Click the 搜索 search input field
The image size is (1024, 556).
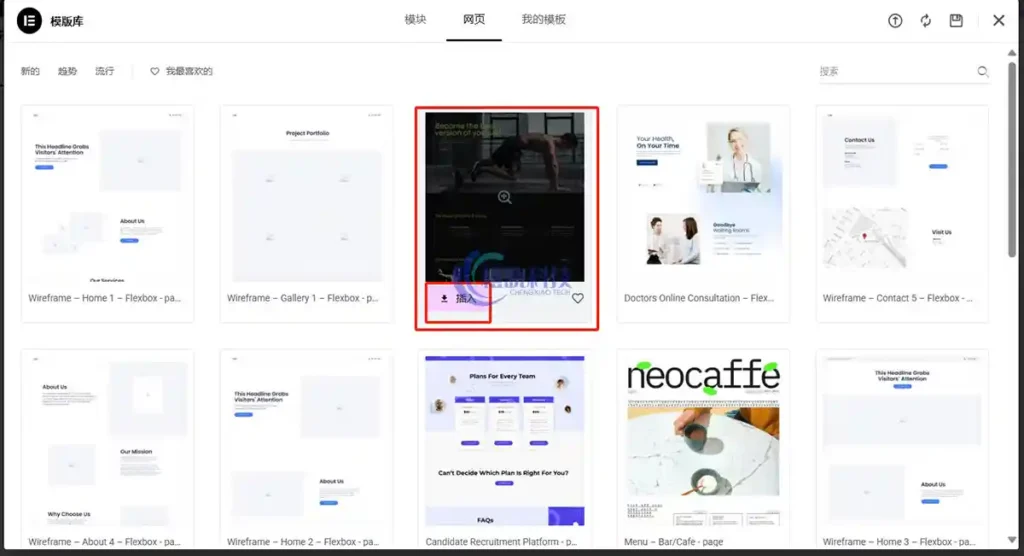(895, 72)
